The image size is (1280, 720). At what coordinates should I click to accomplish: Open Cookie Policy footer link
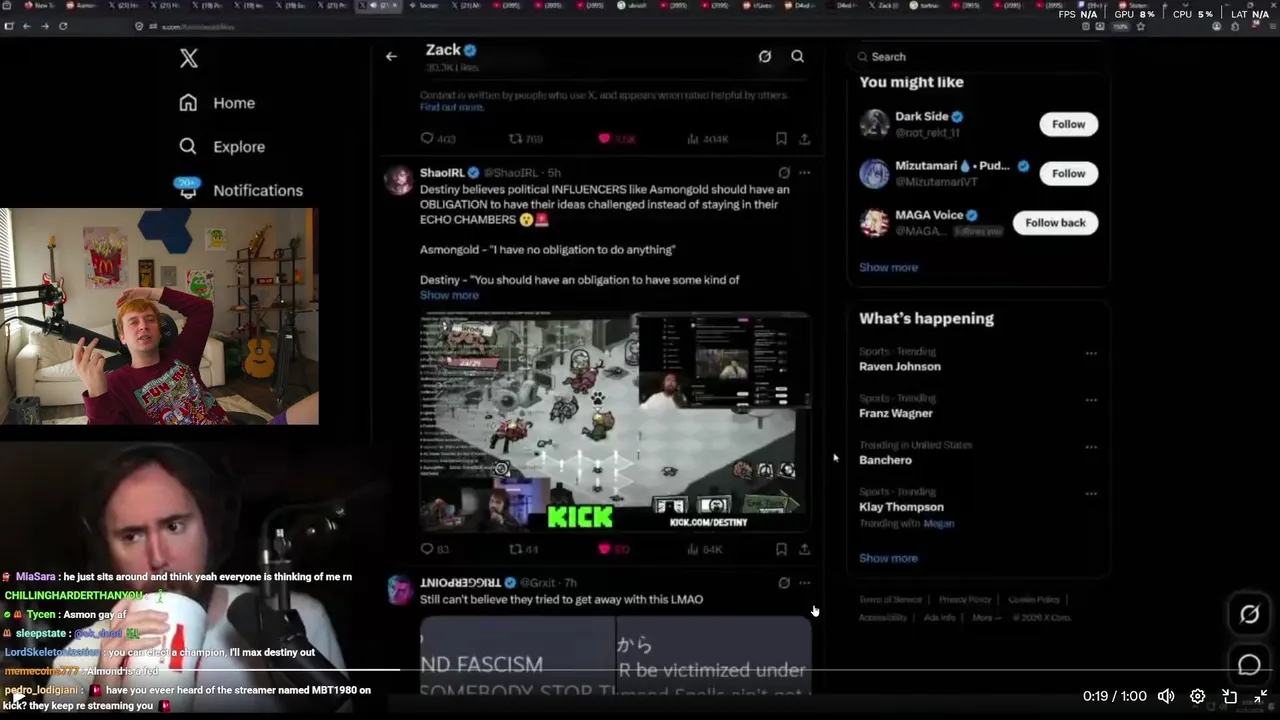pos(1033,599)
